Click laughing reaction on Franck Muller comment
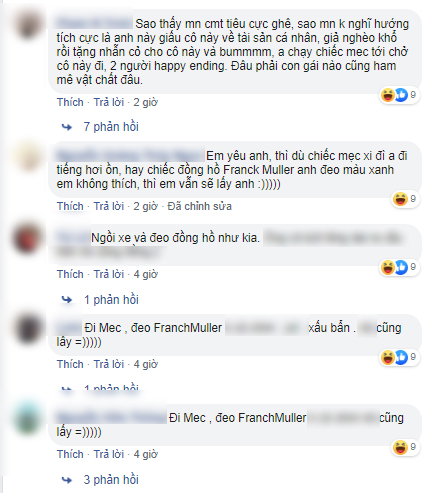Viewport: 441px width, 493px height. coord(400,199)
